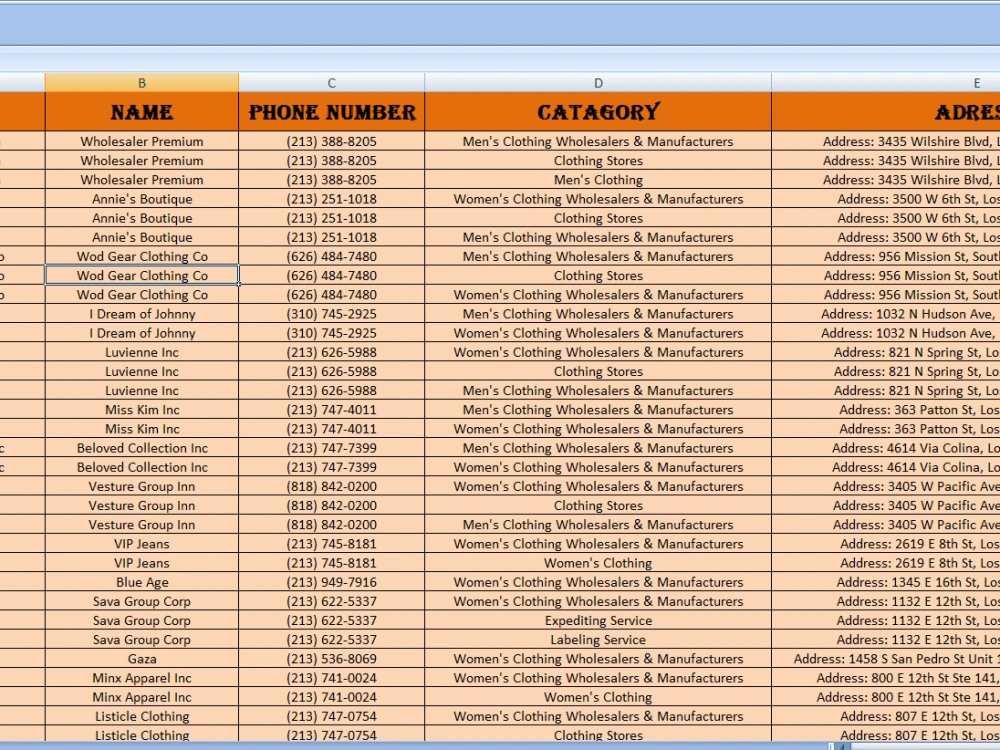Click (626) 484-7480 in Wod Gear Women's Wholesalers row
This screenshot has width=1000, height=750.
(332, 295)
